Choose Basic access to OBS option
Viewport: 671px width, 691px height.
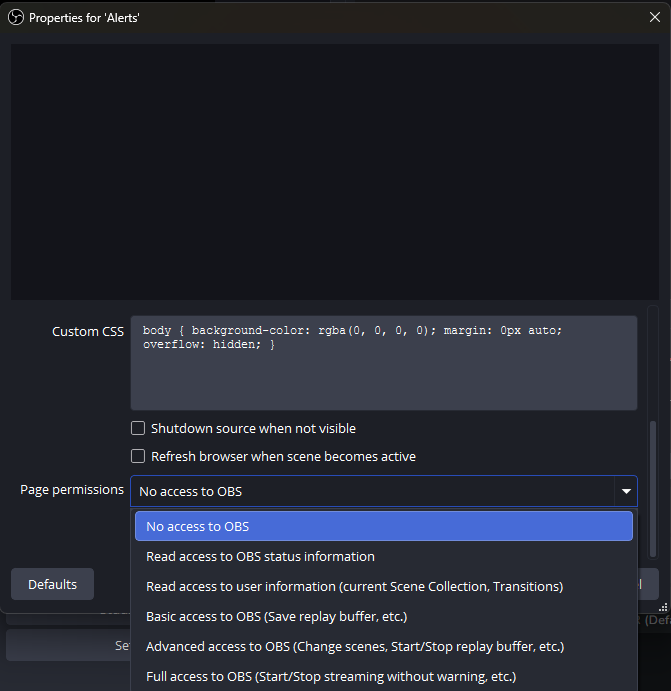(x=384, y=616)
